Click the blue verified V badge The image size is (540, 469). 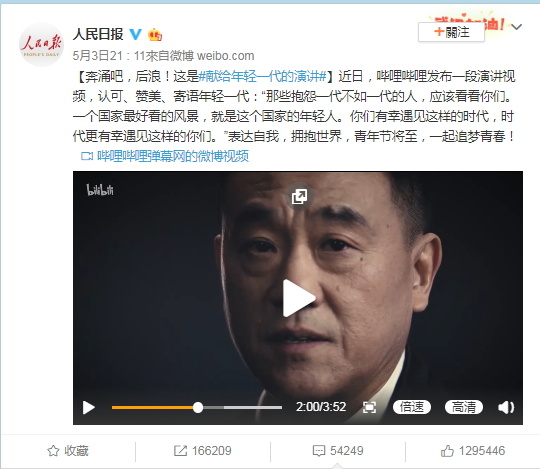(135, 34)
